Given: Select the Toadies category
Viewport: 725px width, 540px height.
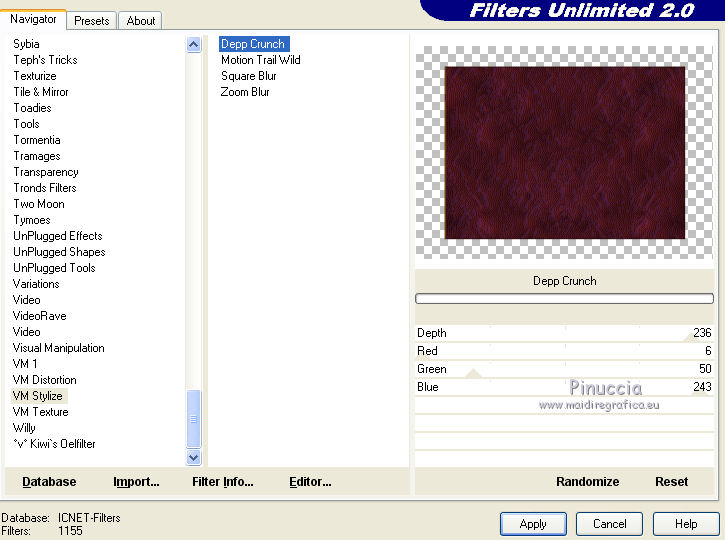Looking at the screenshot, I should tap(32, 108).
